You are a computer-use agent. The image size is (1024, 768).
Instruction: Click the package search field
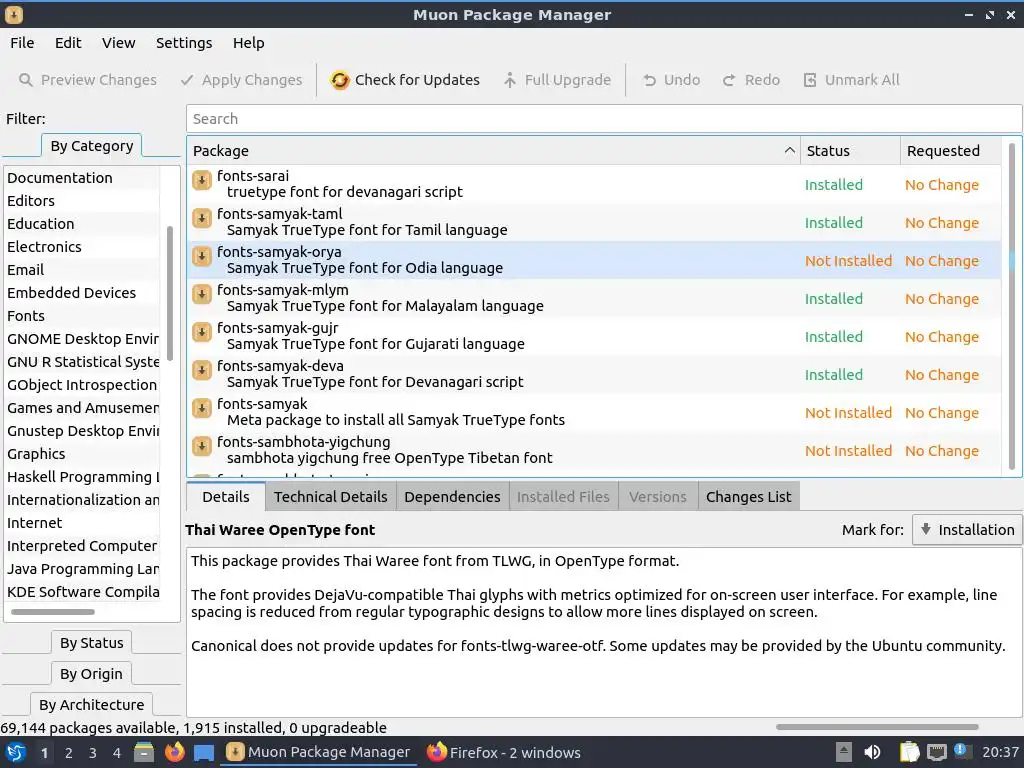(x=604, y=119)
